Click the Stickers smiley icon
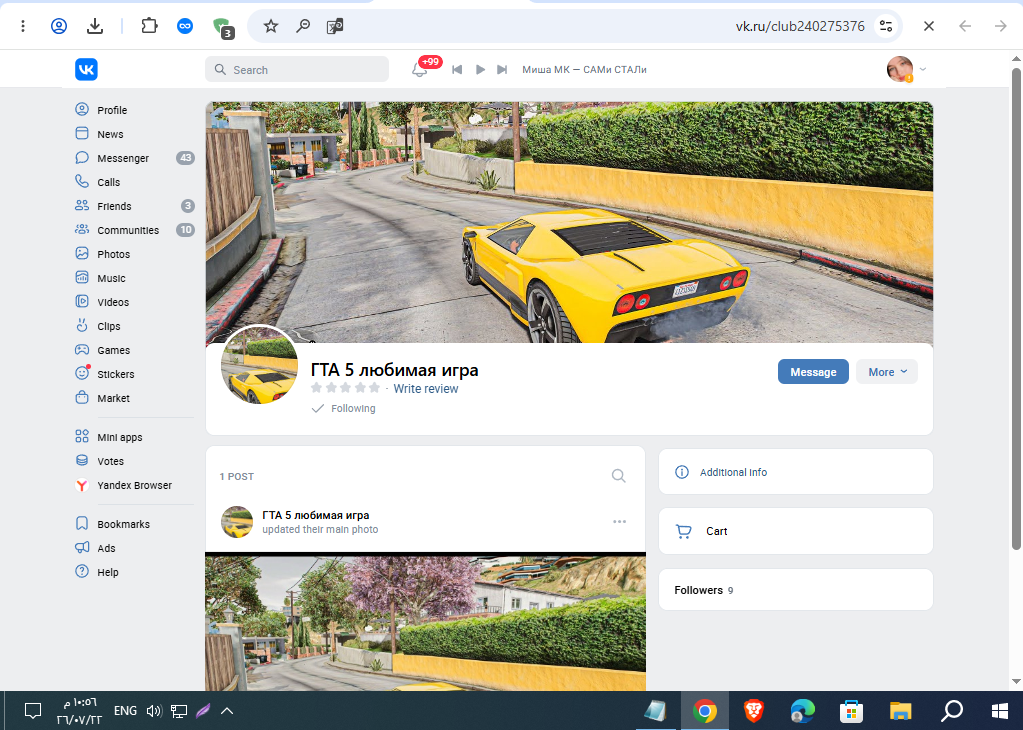Screen dimensions: 1023x730 coord(82,373)
